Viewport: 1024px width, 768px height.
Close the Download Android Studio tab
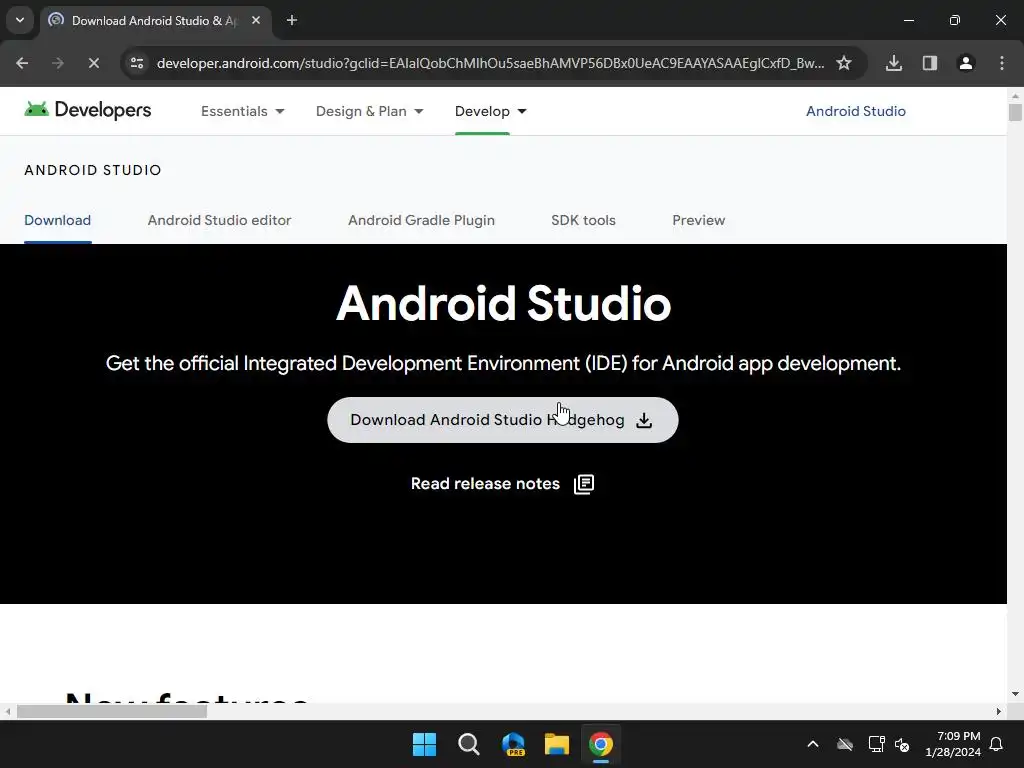(256, 20)
